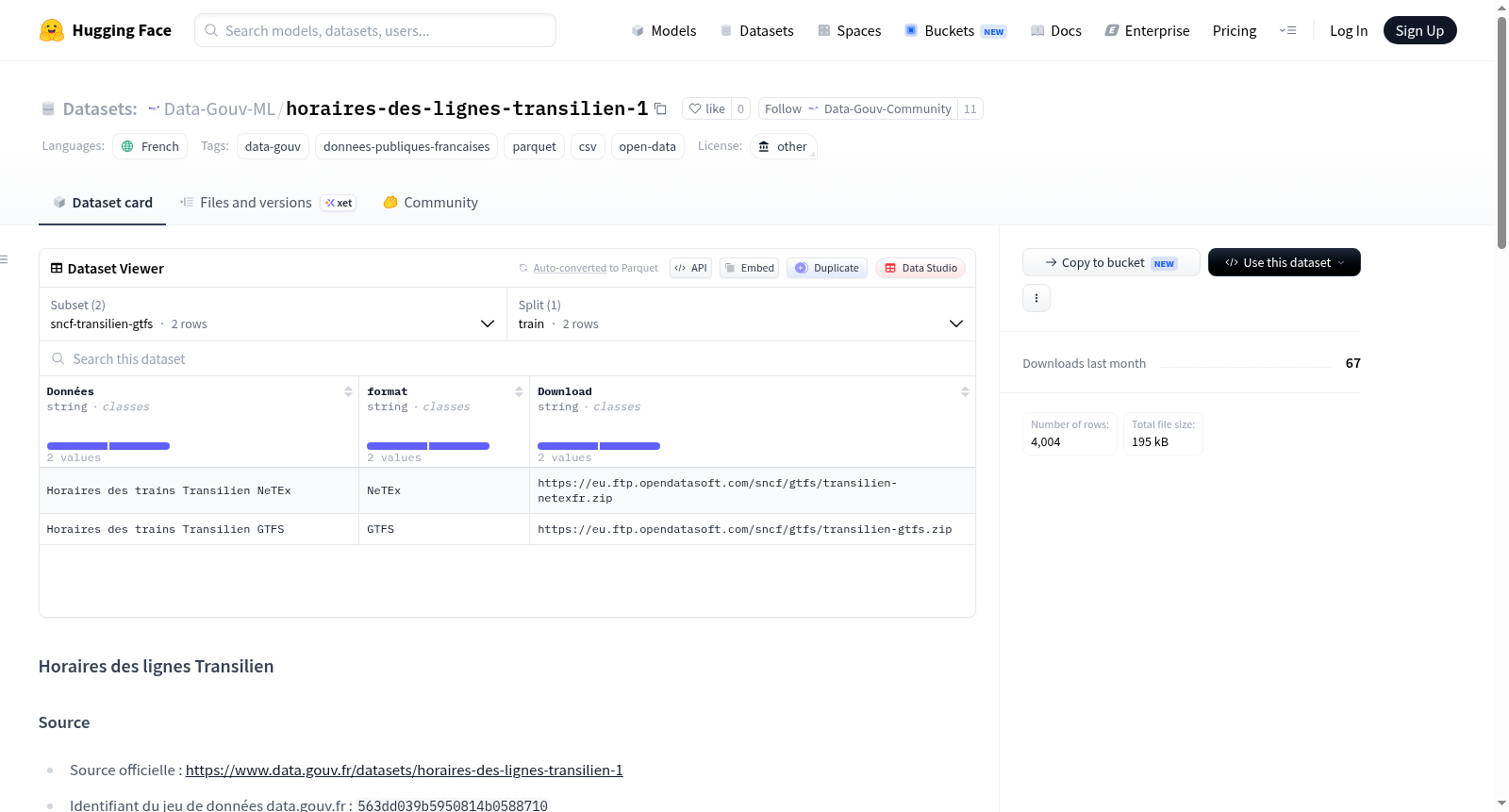Open the navigation overflow menu icon
Viewport: 1509px width, 812px height.
coord(1287,30)
